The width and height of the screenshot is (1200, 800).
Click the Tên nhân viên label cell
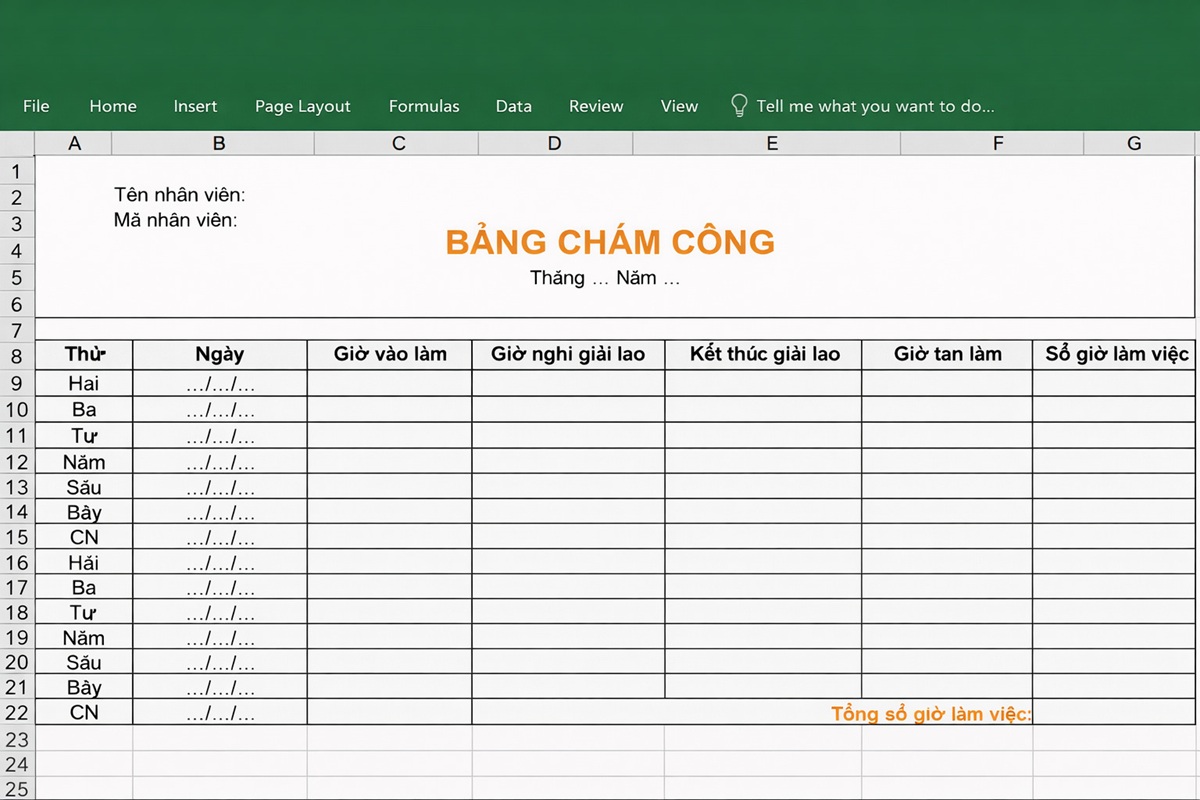click(x=177, y=194)
